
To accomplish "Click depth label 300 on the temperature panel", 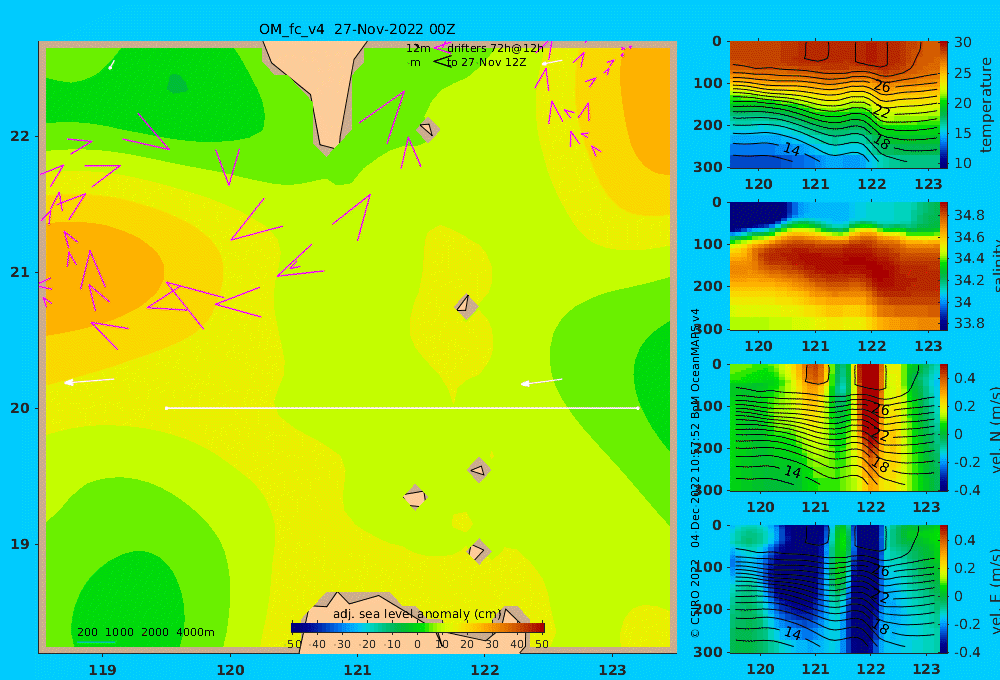I will click(708, 167).
